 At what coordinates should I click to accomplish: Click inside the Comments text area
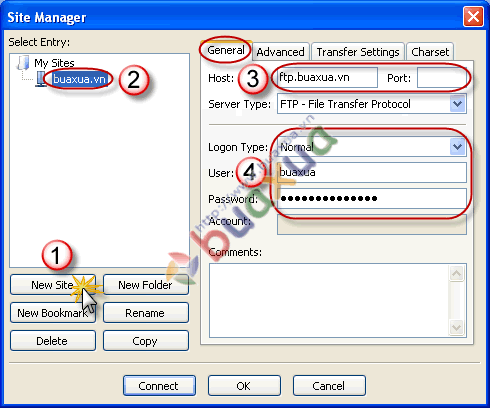pos(329,300)
